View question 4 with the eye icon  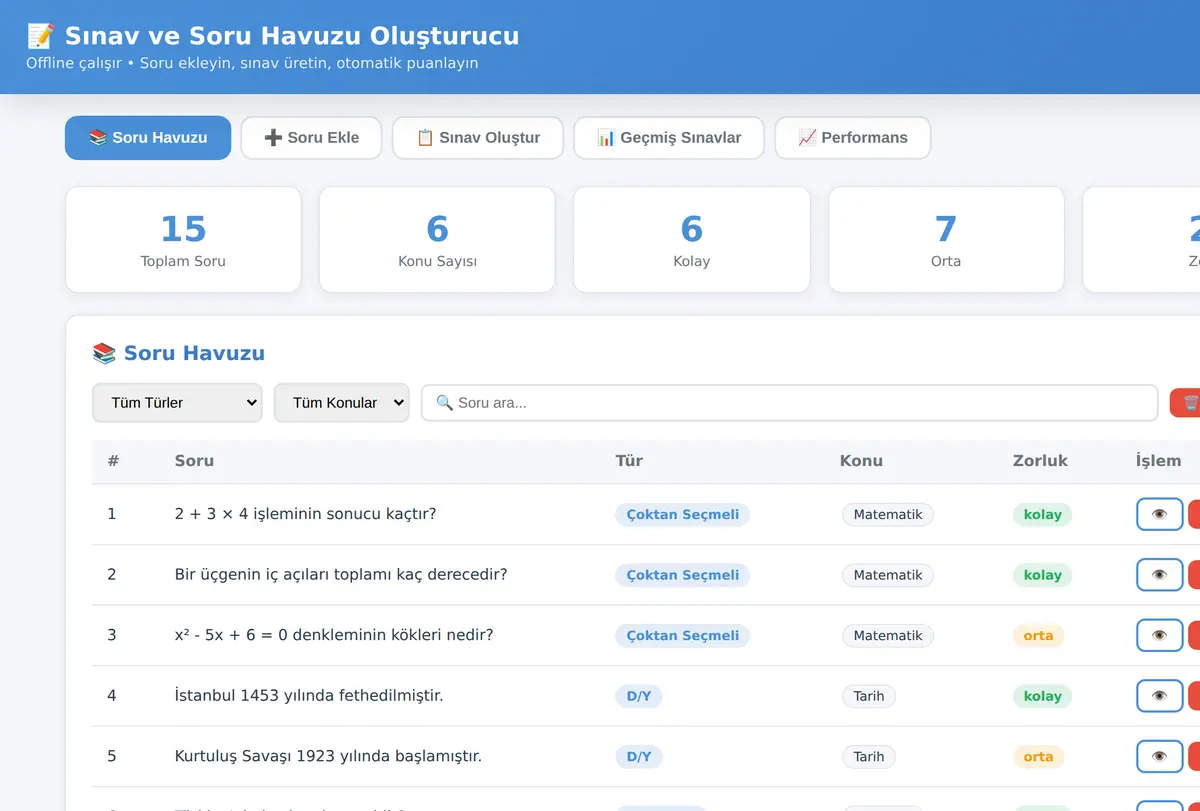coord(1160,696)
